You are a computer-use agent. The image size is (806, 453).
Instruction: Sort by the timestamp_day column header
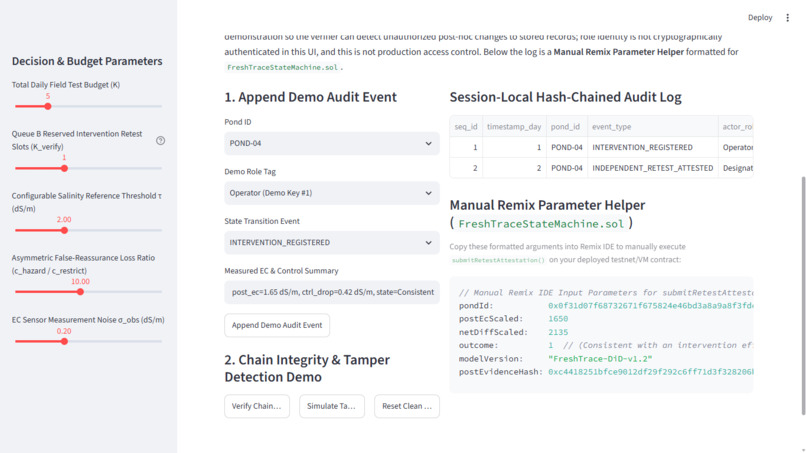(514, 126)
